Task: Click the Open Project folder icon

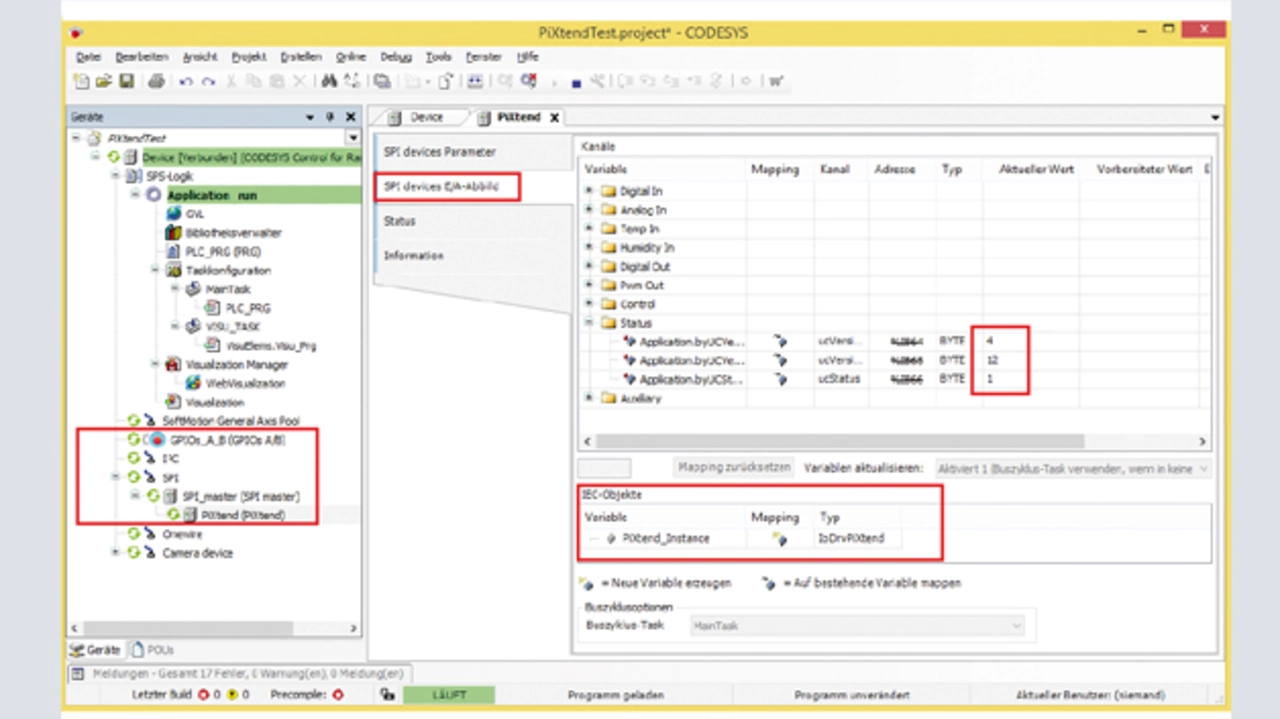Action: tap(103, 82)
